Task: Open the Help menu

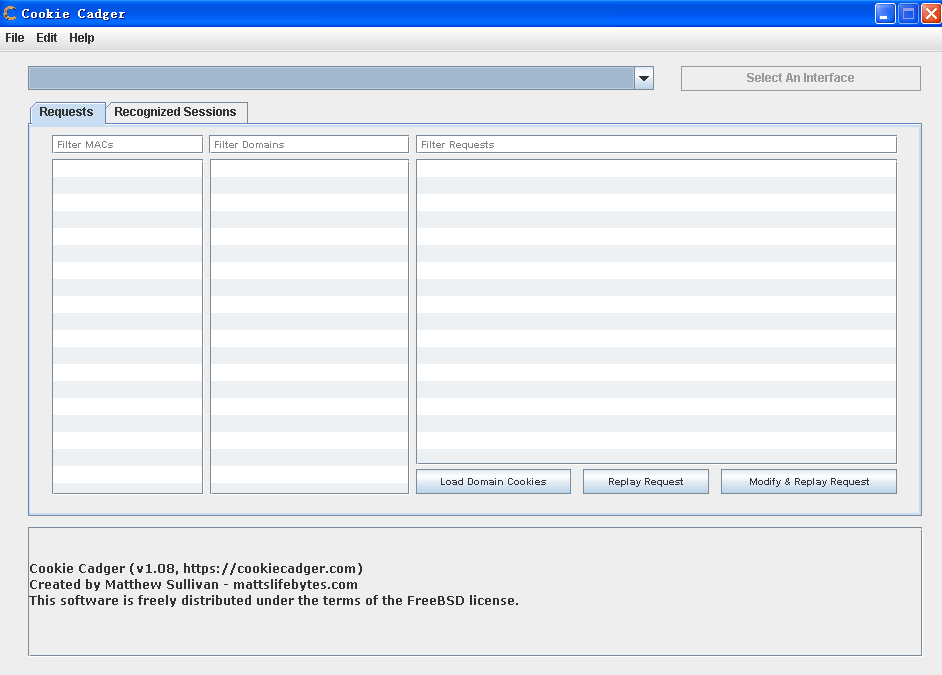Action: pyautogui.click(x=82, y=38)
